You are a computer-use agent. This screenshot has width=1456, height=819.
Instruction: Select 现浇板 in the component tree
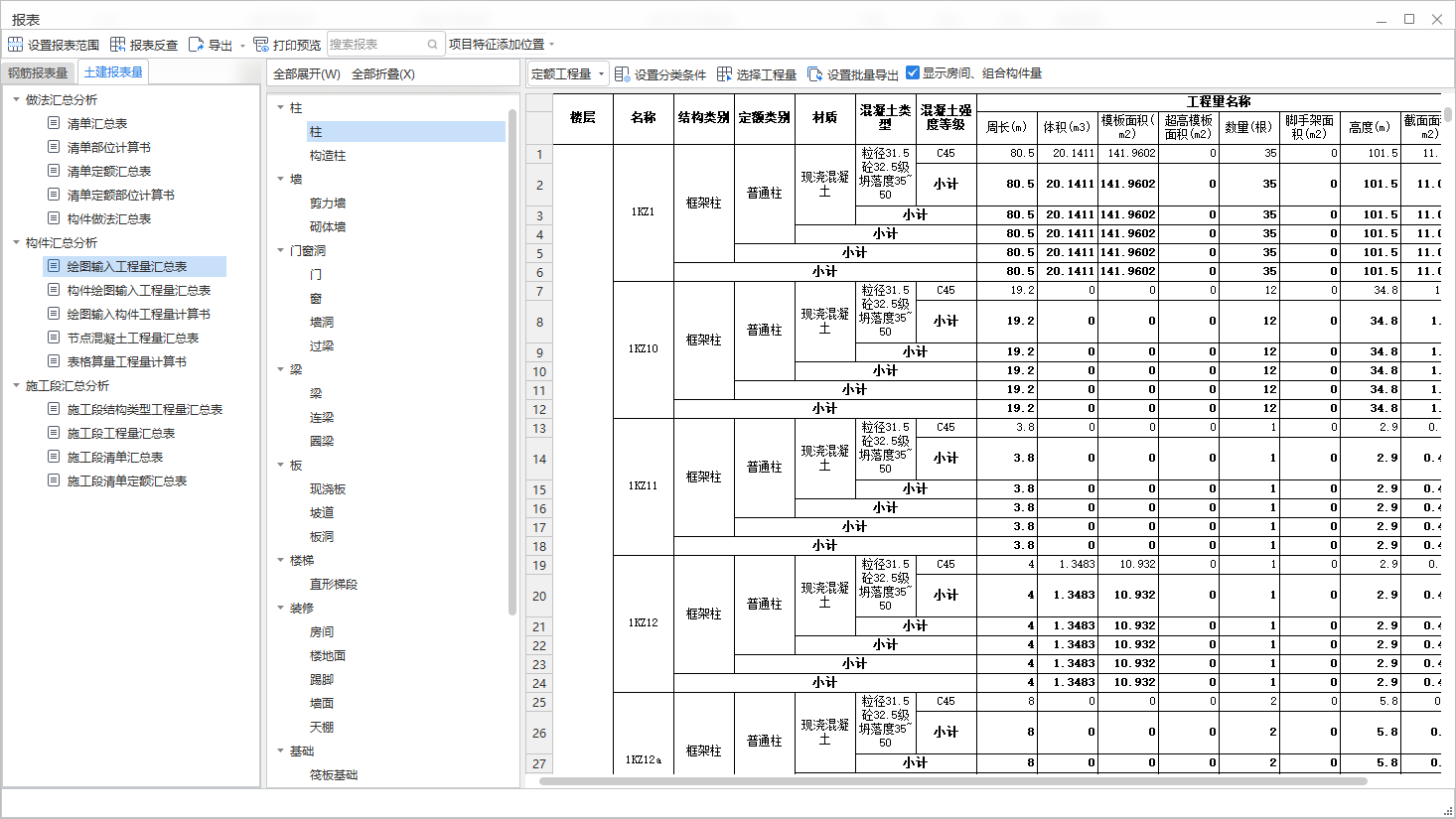(328, 489)
